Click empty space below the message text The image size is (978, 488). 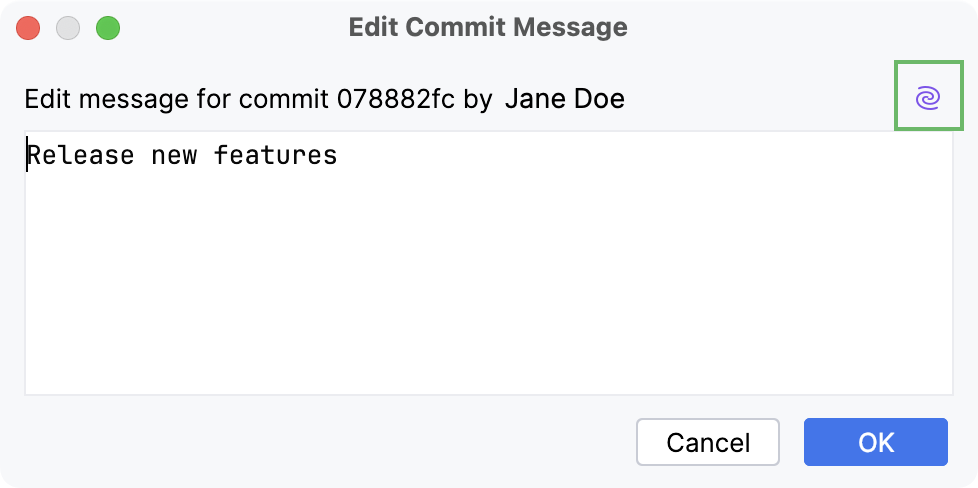point(488,300)
